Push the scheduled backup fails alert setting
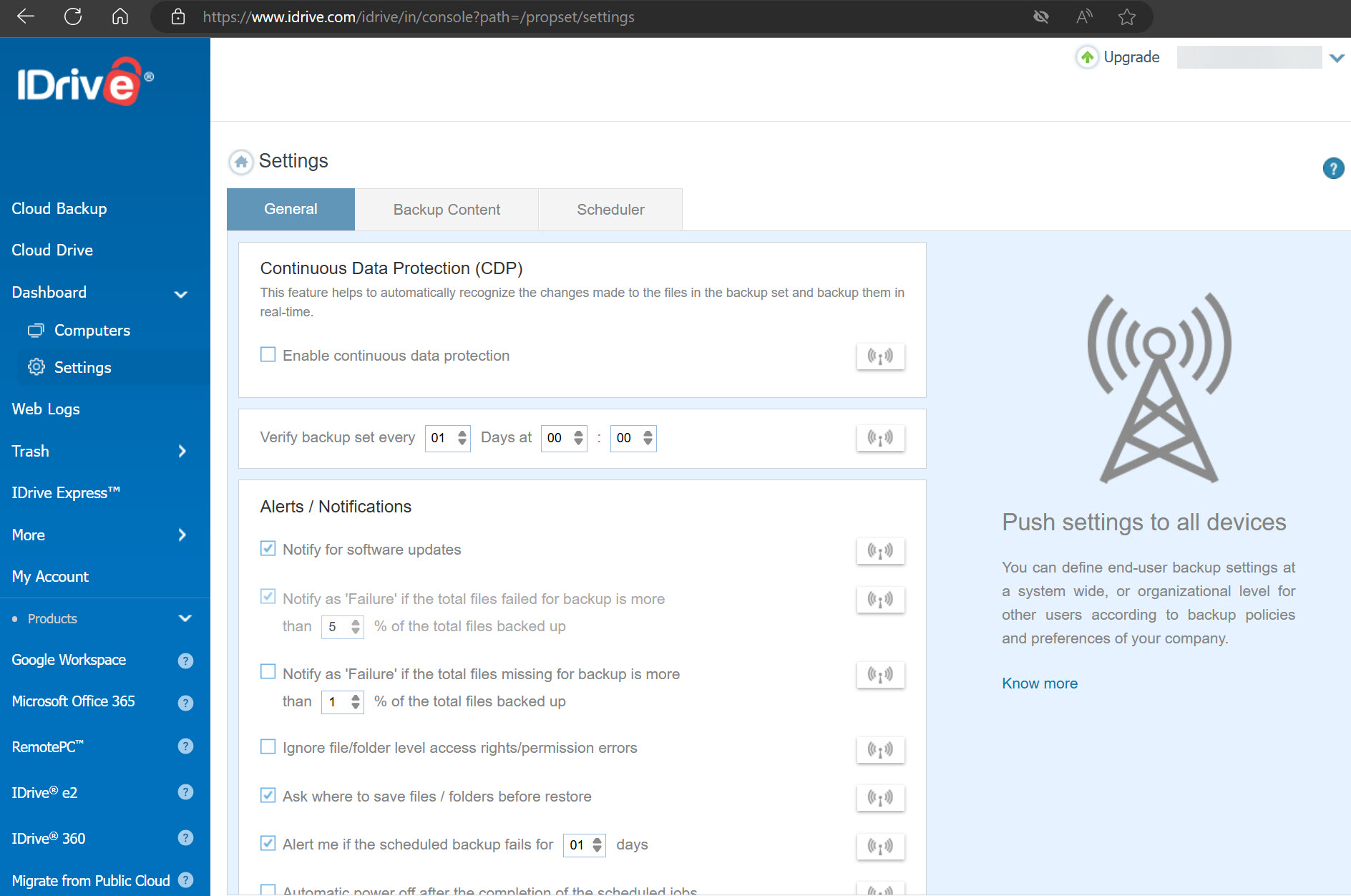This screenshot has height=896, width=1351. click(880, 846)
